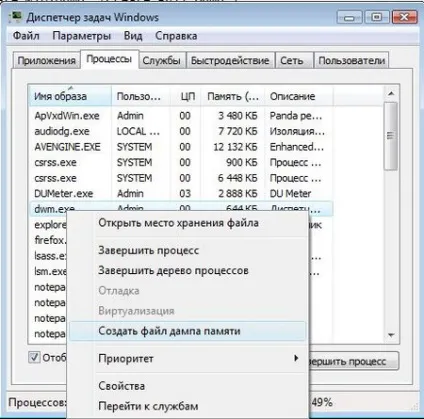Open the Параметры menu
424x419 pixels.
(x=82, y=36)
